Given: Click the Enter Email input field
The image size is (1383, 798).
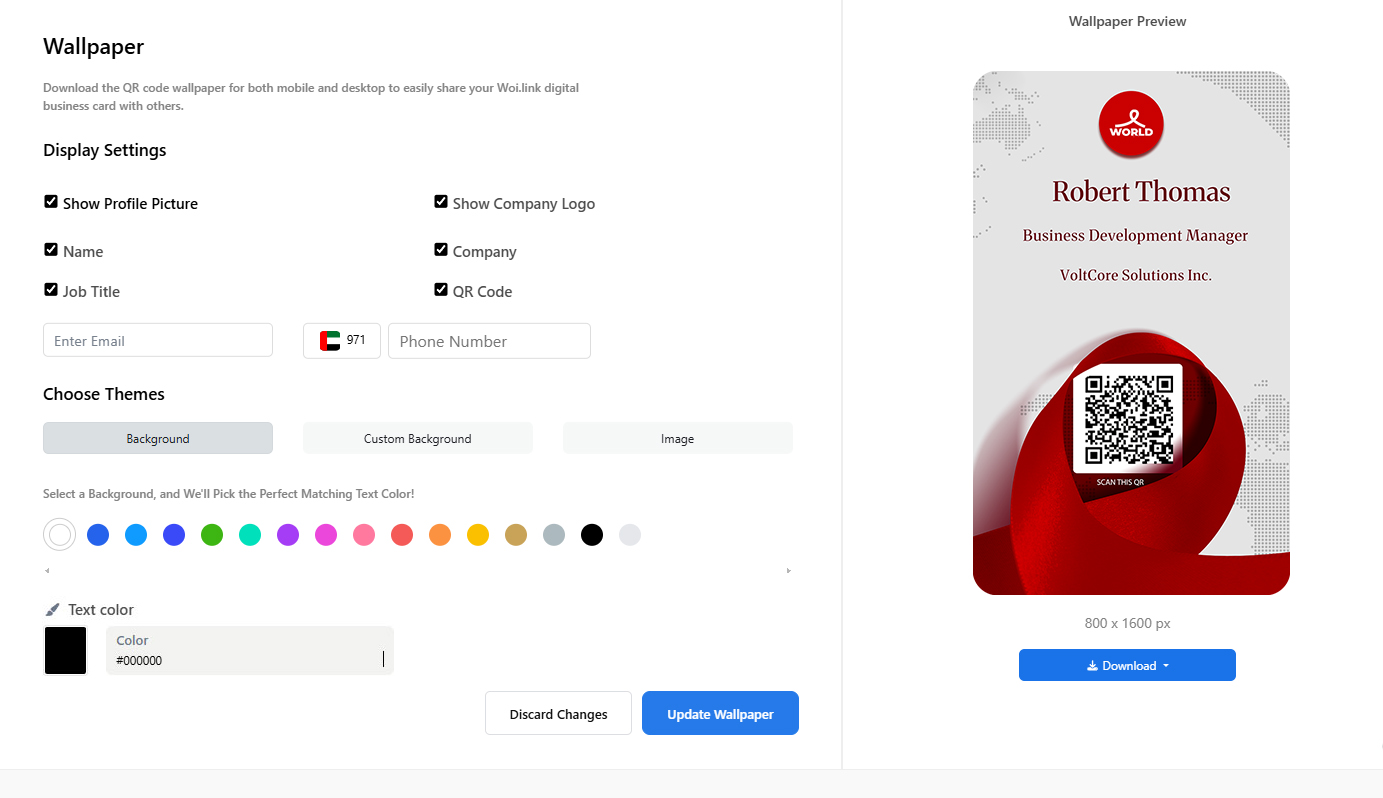Looking at the screenshot, I should pyautogui.click(x=158, y=340).
